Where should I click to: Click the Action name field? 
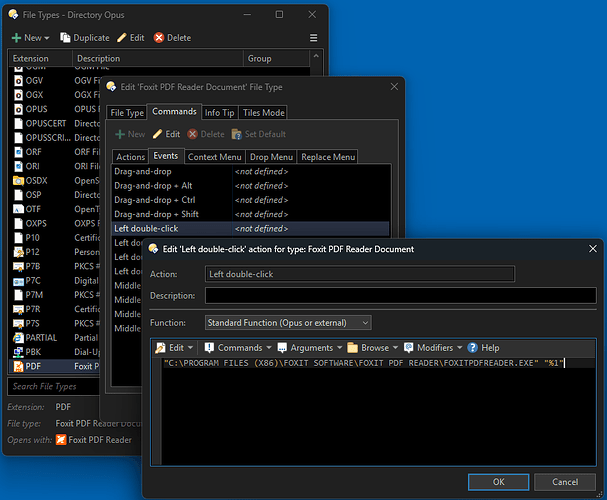[x=360, y=274]
